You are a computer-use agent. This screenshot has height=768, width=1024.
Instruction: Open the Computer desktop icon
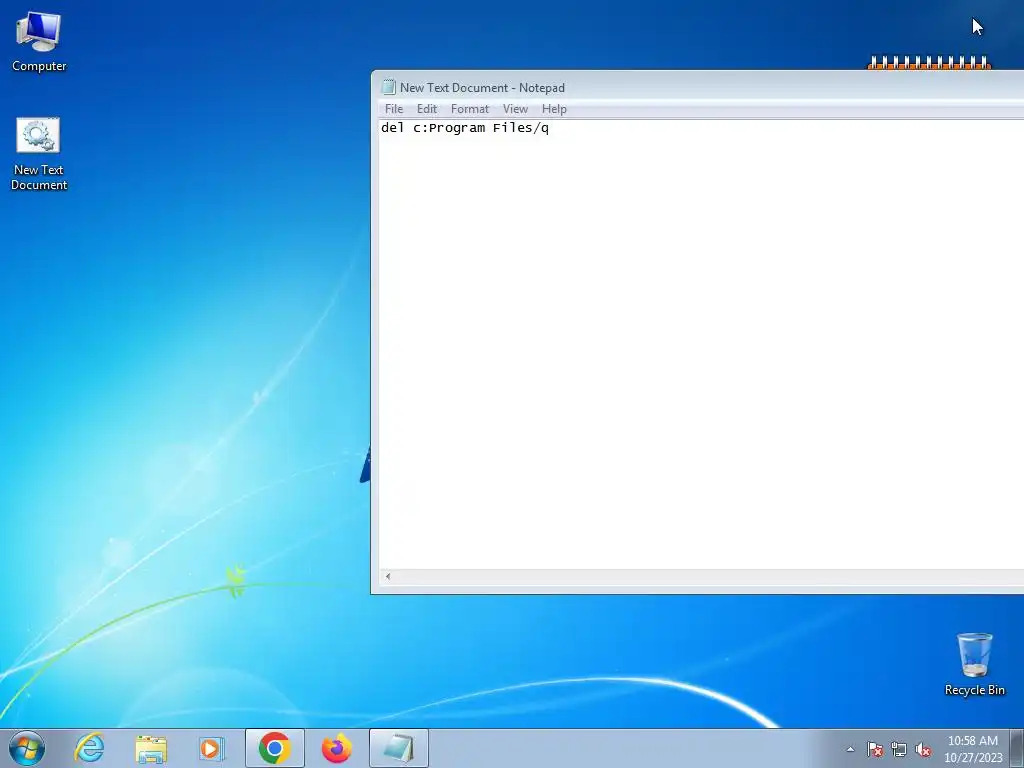coord(39,40)
